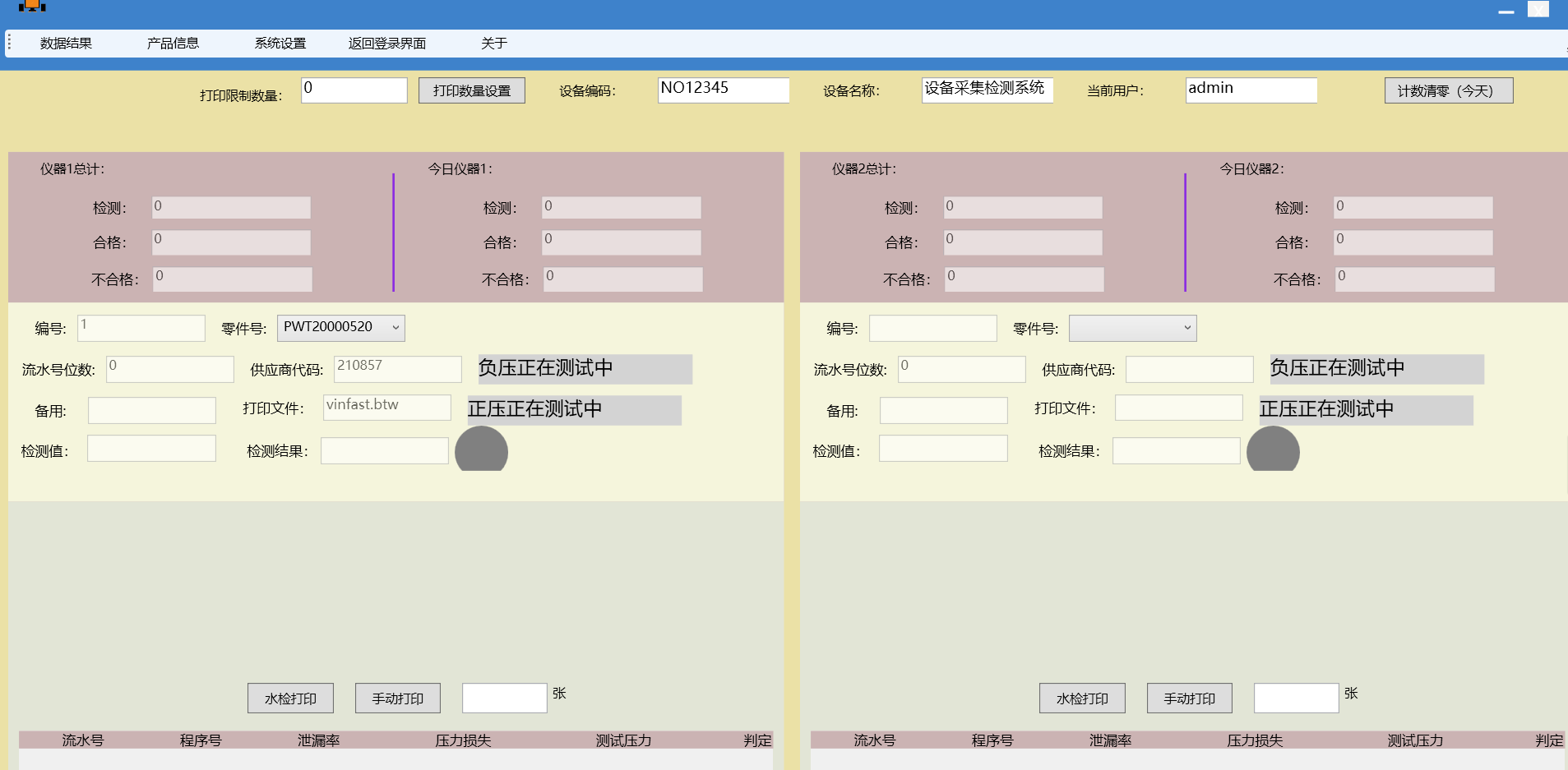Click right table 程序号 column header
The image size is (1568, 770).
coord(992,740)
